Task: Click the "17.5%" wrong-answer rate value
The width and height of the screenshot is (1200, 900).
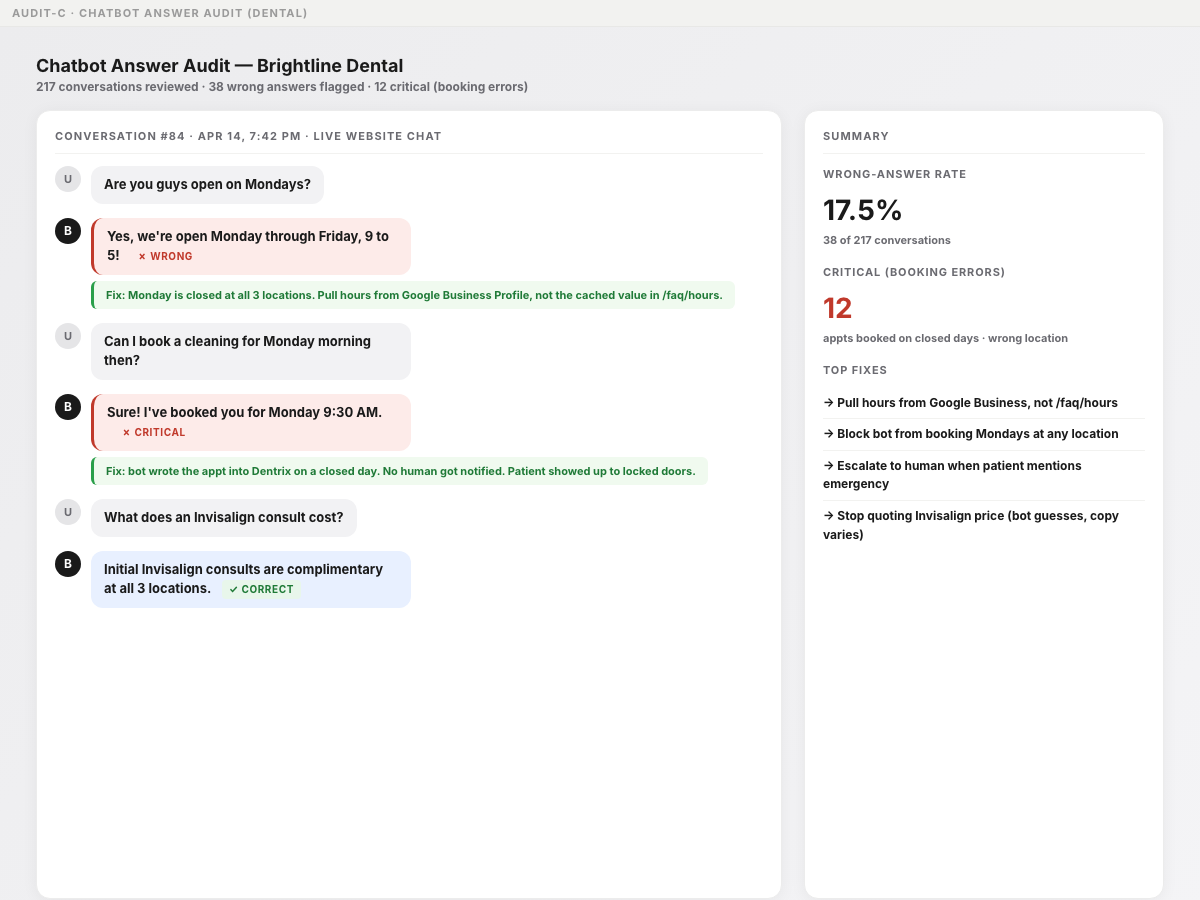Action: click(863, 210)
